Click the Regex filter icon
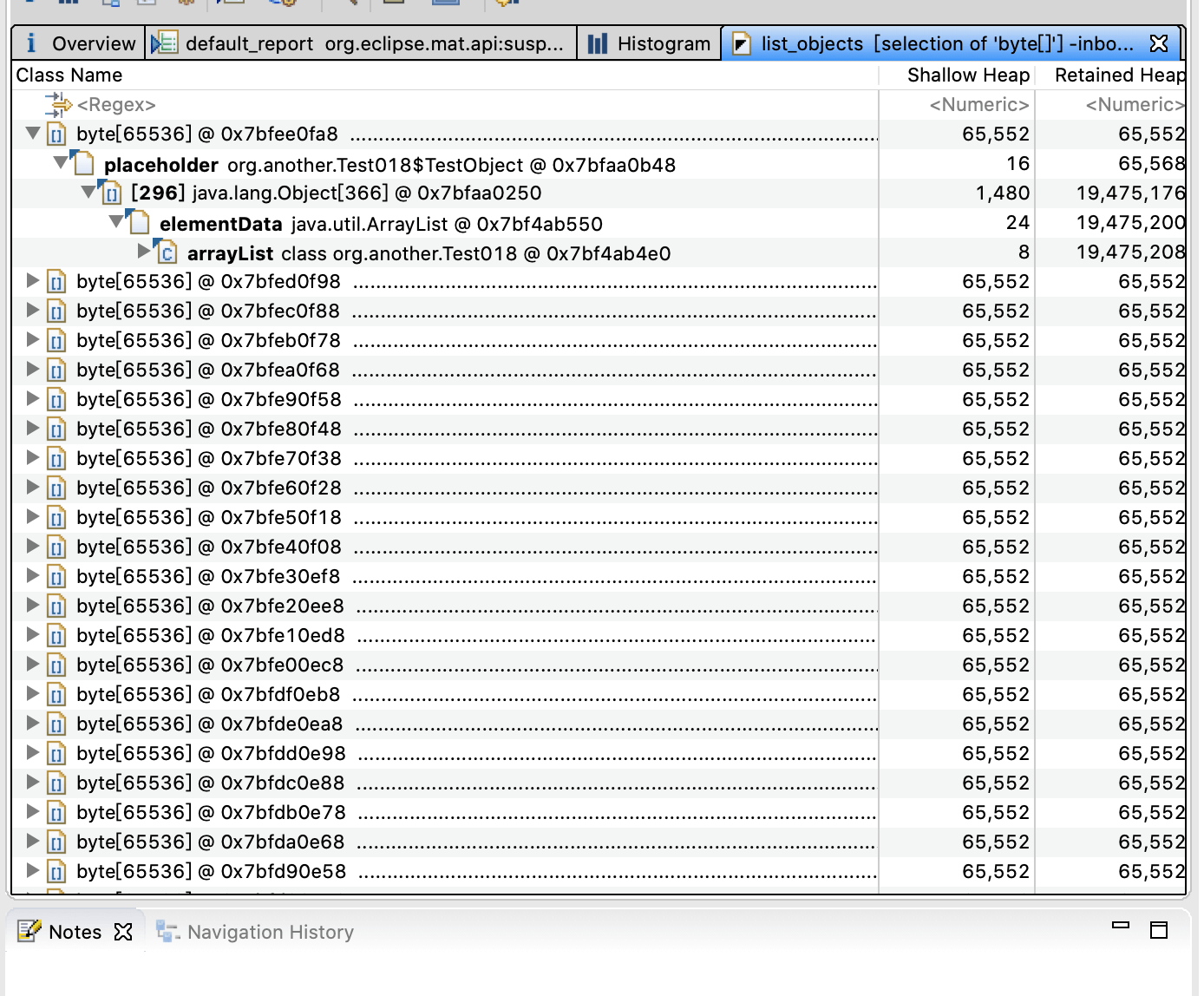Viewport: 1204px width, 996px height. click(58, 105)
